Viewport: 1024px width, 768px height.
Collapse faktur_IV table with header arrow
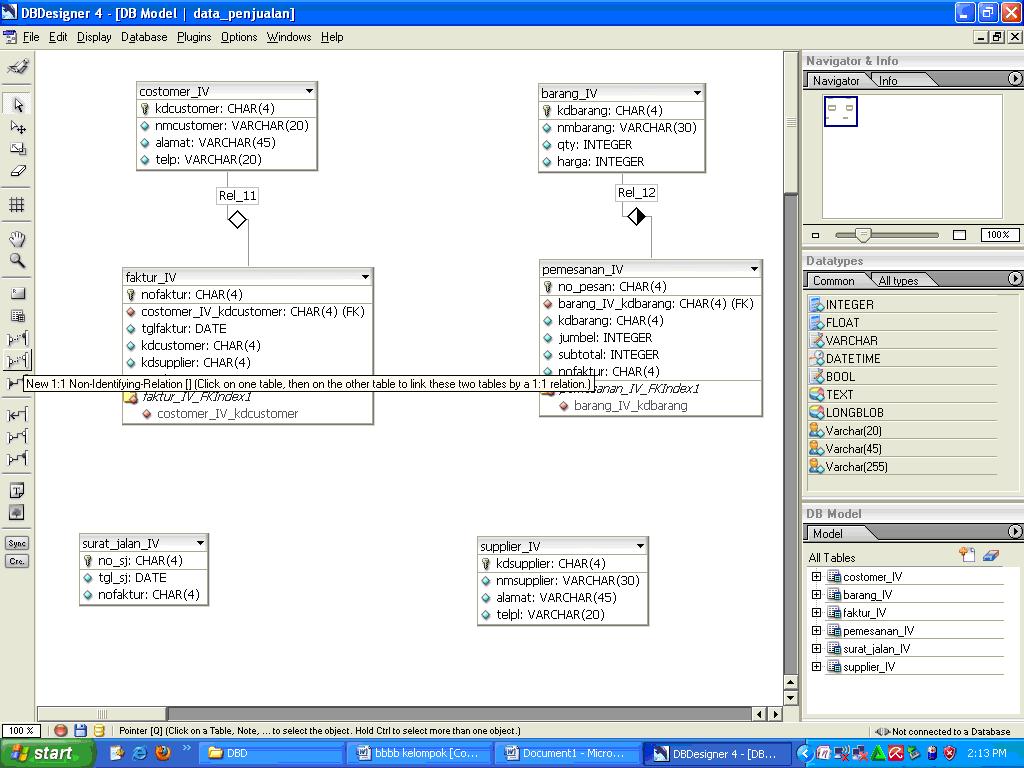click(x=365, y=277)
